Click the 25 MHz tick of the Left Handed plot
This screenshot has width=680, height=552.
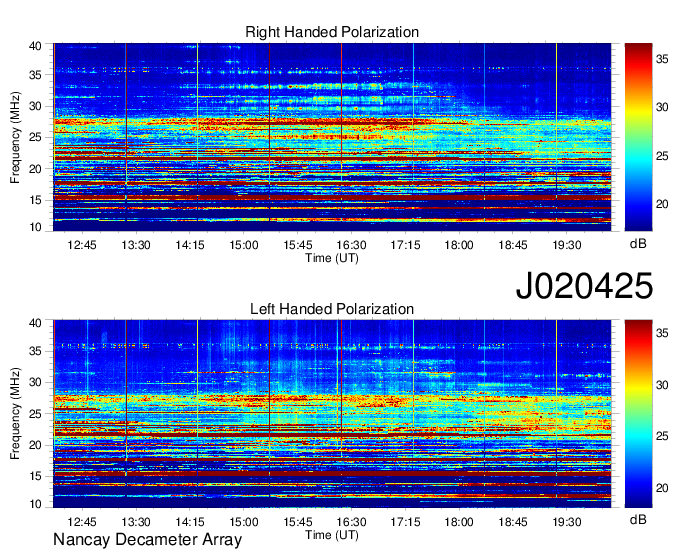pyautogui.click(x=35, y=414)
